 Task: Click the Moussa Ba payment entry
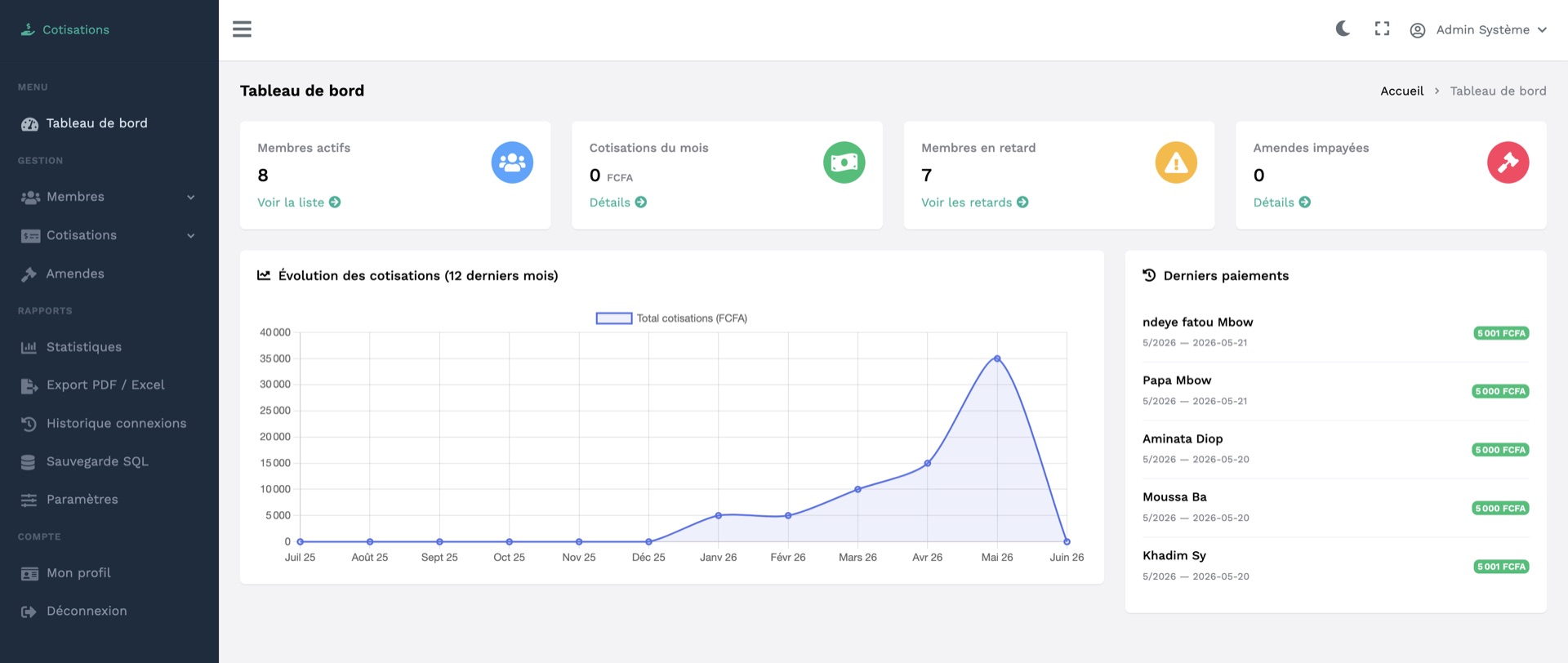click(x=1335, y=507)
